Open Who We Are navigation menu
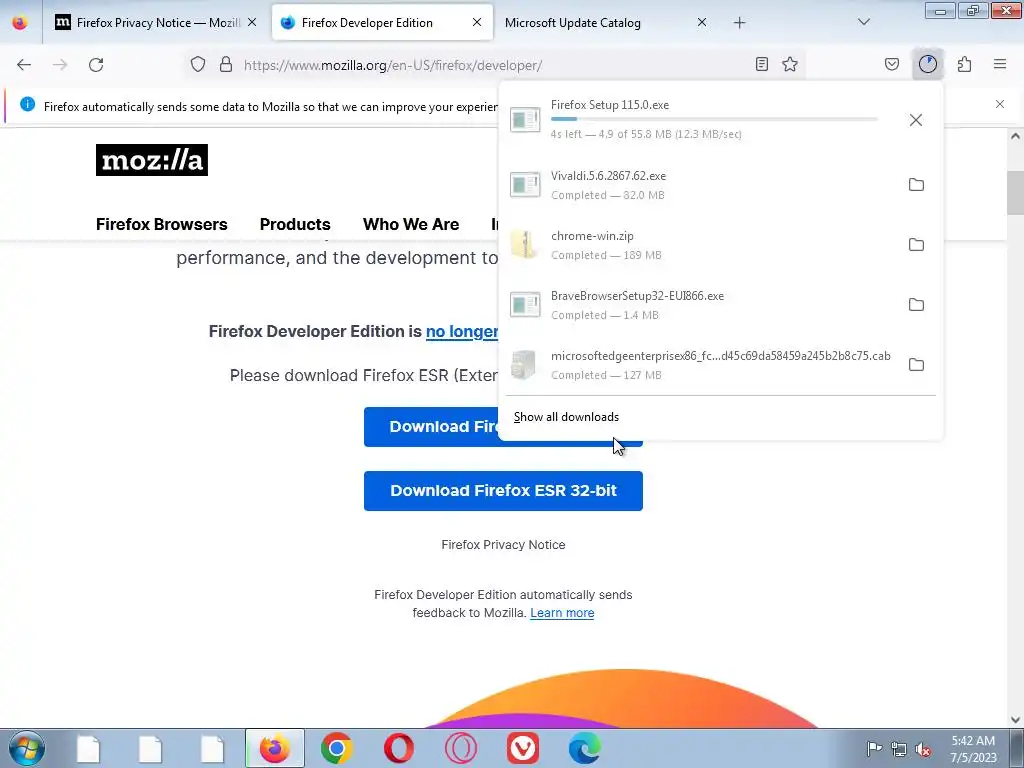Screen dimensions: 1024x768 (411, 225)
